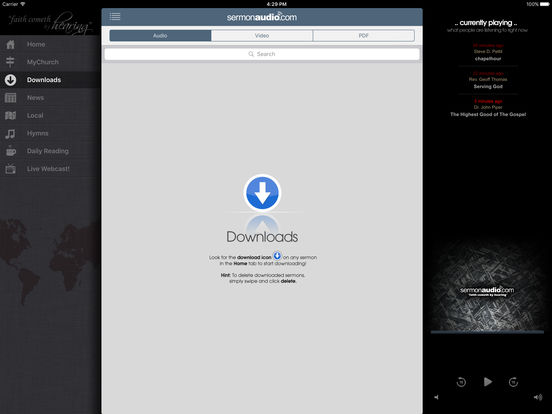
Task: Click the playback progress bar
Action: pyautogui.click(x=487, y=332)
